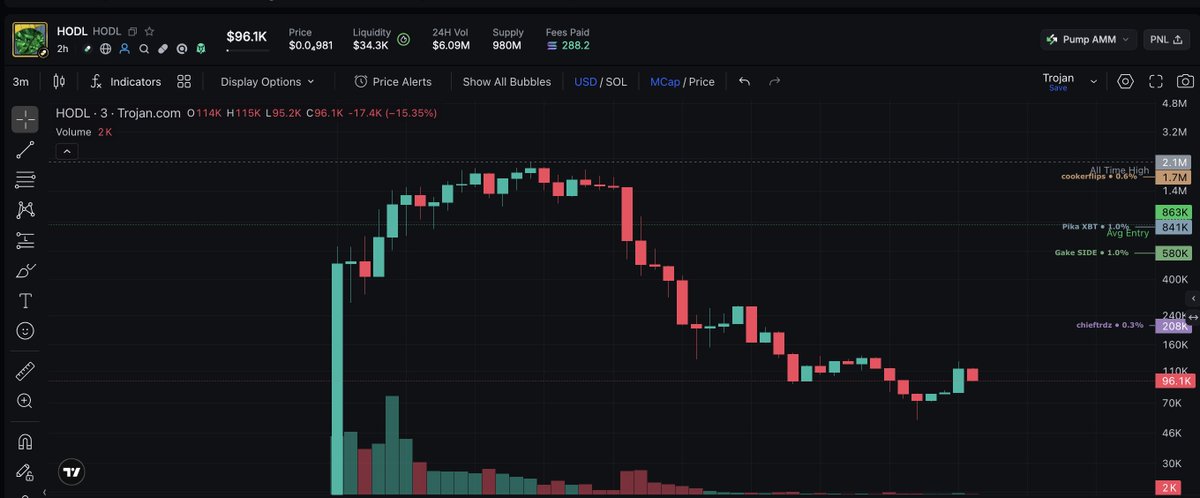Expand the Display Options dropdown

267,82
